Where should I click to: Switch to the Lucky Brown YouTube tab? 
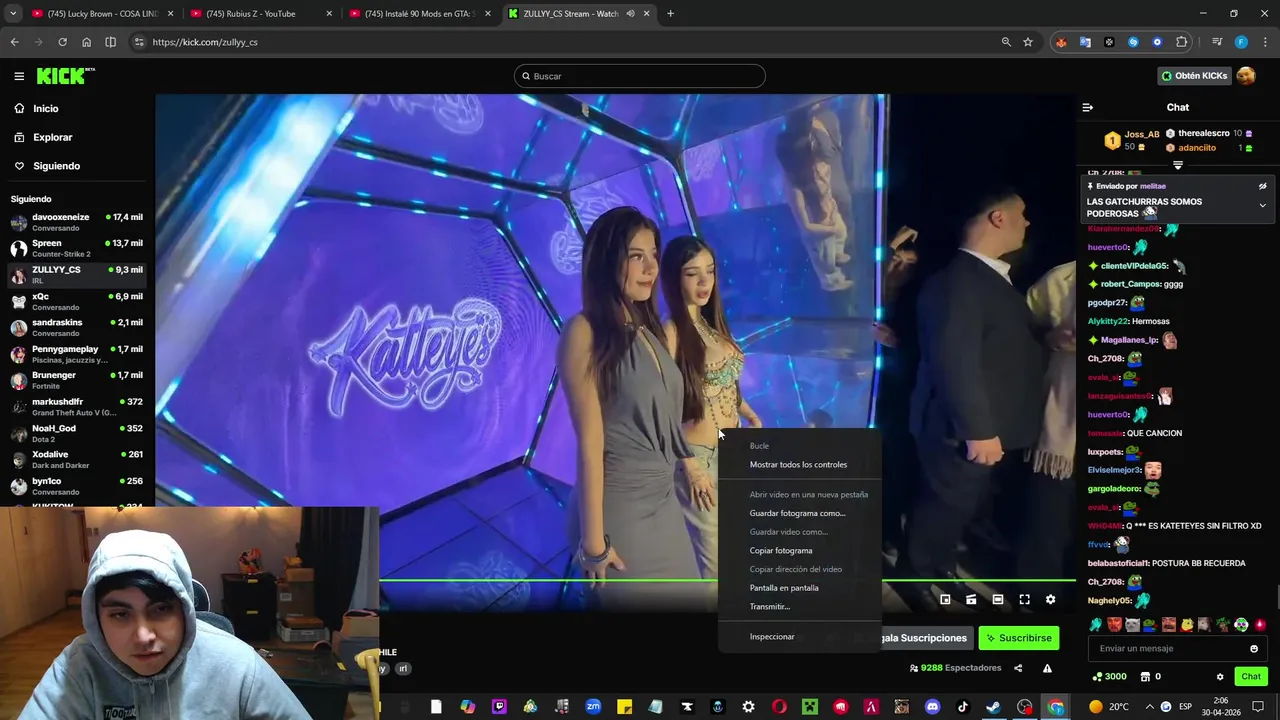(x=102, y=14)
